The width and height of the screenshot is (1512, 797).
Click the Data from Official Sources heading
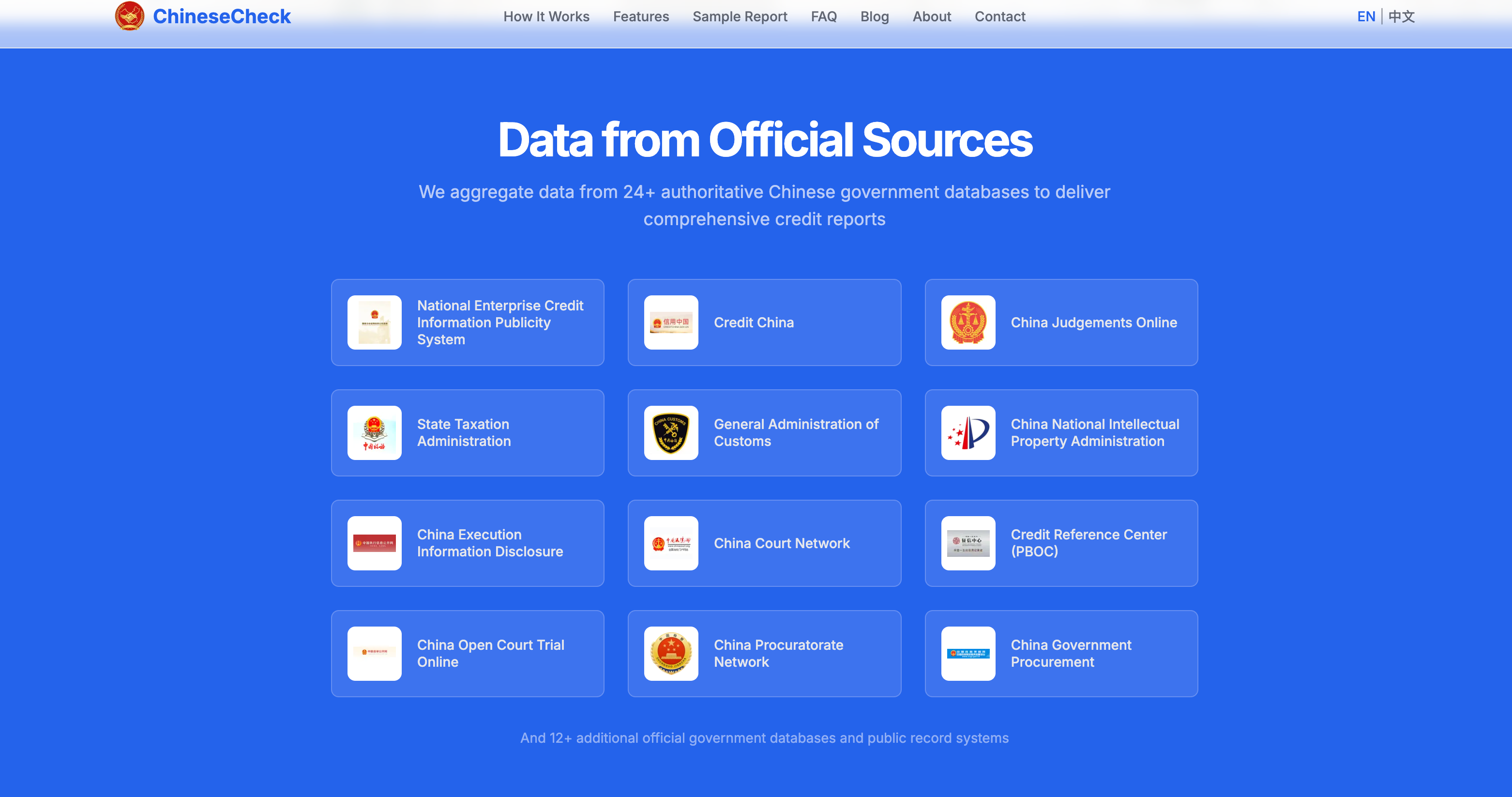pyautogui.click(x=765, y=140)
